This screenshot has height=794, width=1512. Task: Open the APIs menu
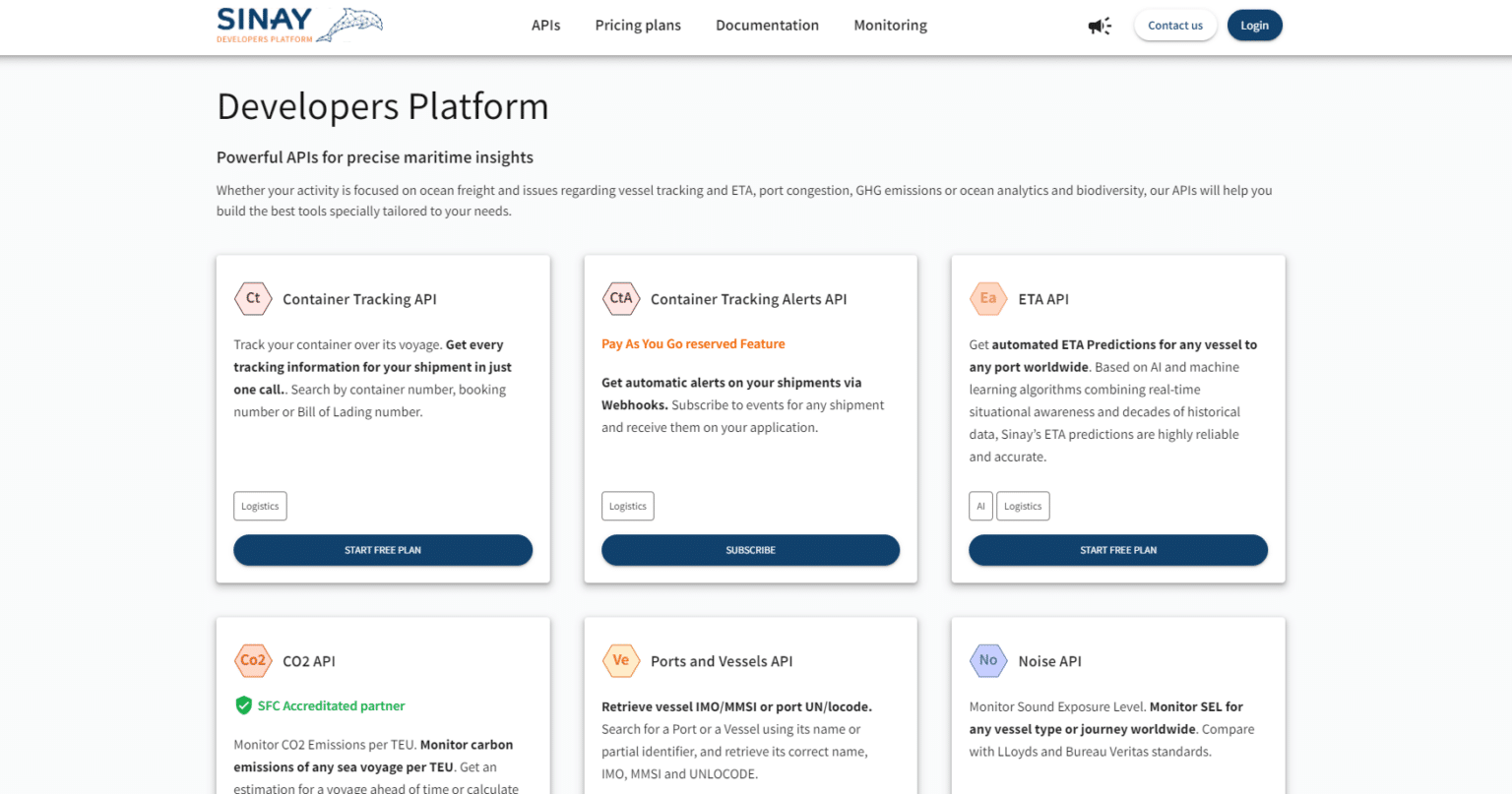pyautogui.click(x=545, y=26)
